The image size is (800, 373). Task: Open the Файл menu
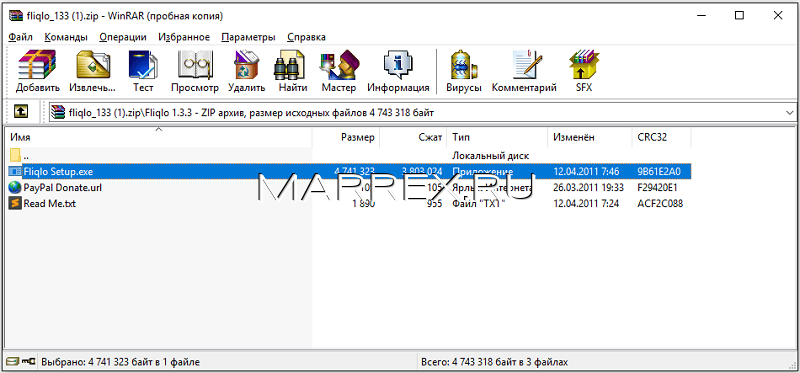21,37
